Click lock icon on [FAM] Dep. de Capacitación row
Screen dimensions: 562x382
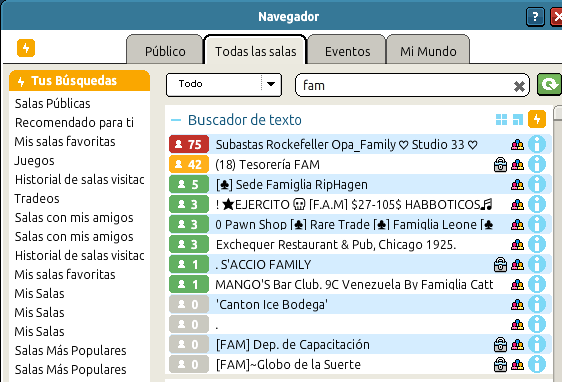click(x=500, y=344)
